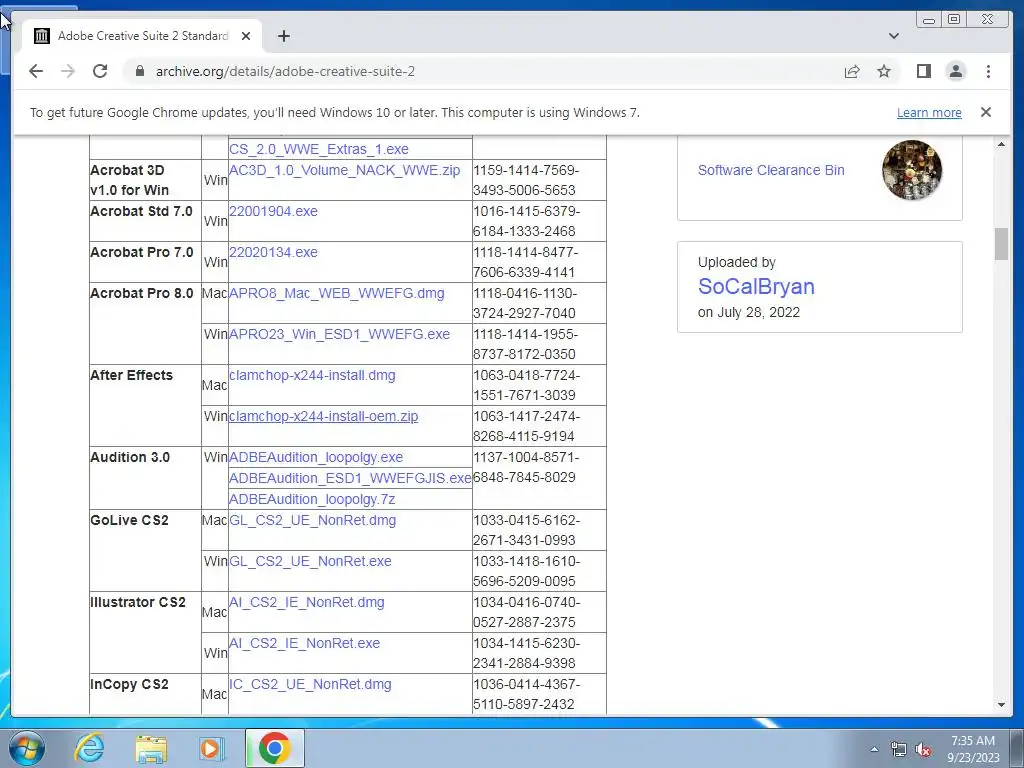This screenshot has width=1024, height=768.
Task: Click serial 1137-1004-8571-6848-7845-8029
Action: point(526,467)
